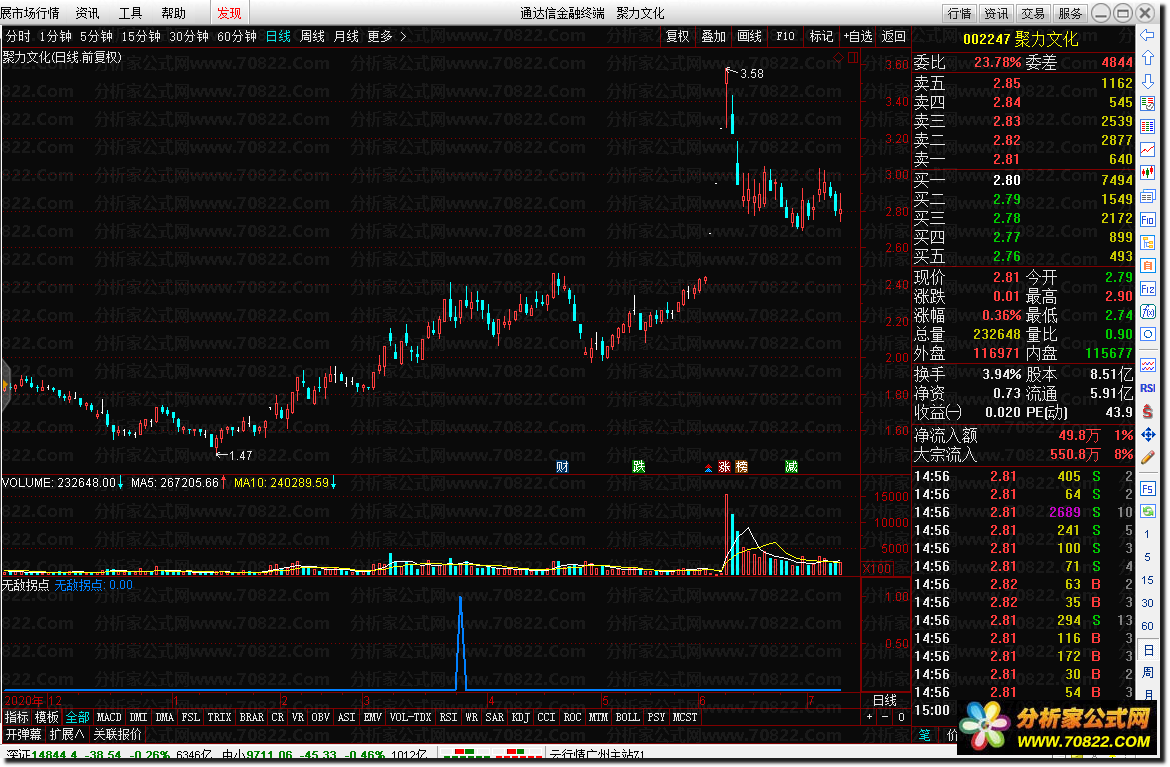Open the f(x) formula manager icon

coord(1148,312)
